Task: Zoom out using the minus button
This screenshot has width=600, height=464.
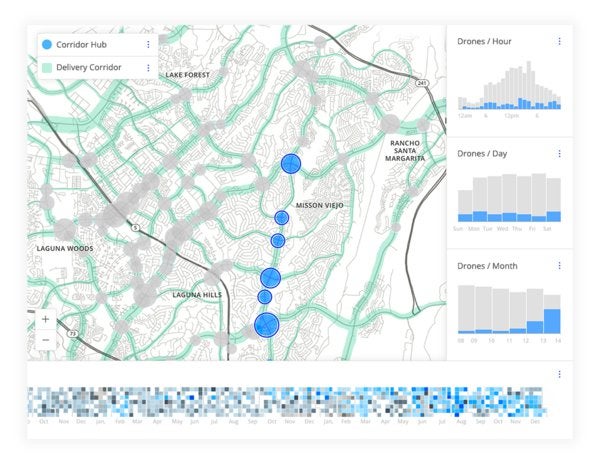Action: 46,340
